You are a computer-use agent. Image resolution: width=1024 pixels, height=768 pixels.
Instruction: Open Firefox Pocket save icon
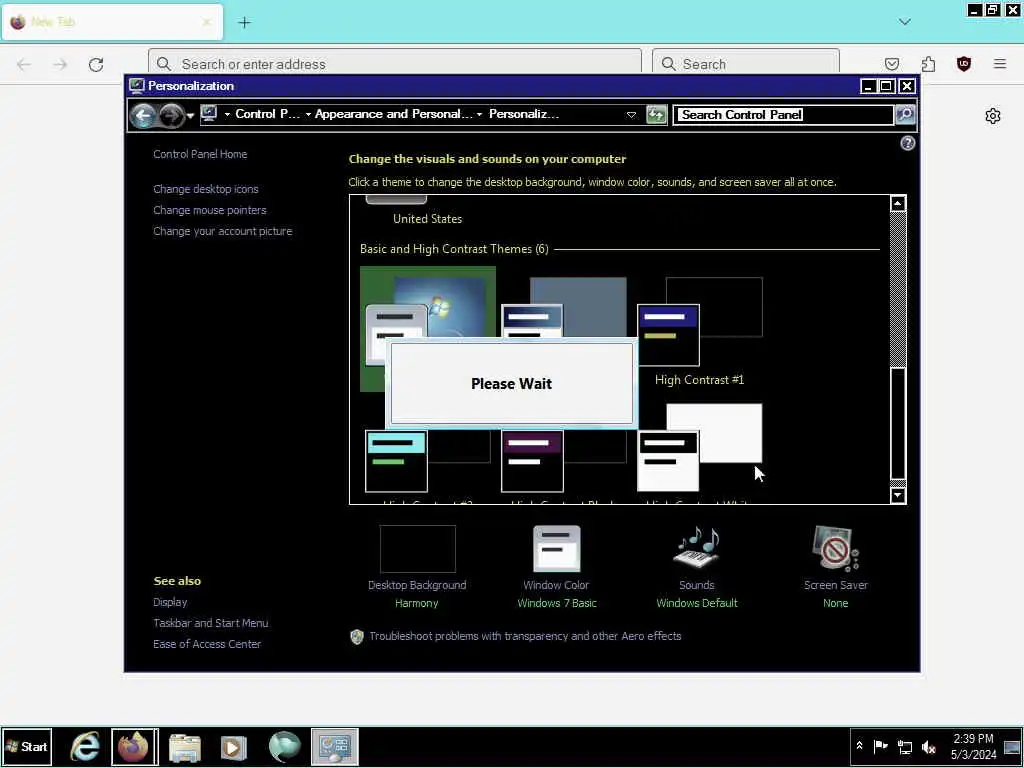coord(891,64)
